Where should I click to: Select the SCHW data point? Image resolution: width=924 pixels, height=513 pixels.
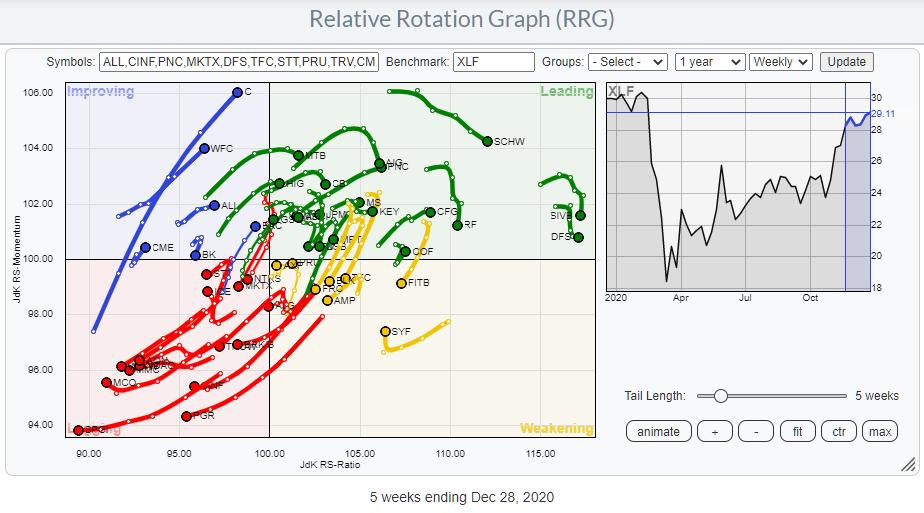488,141
